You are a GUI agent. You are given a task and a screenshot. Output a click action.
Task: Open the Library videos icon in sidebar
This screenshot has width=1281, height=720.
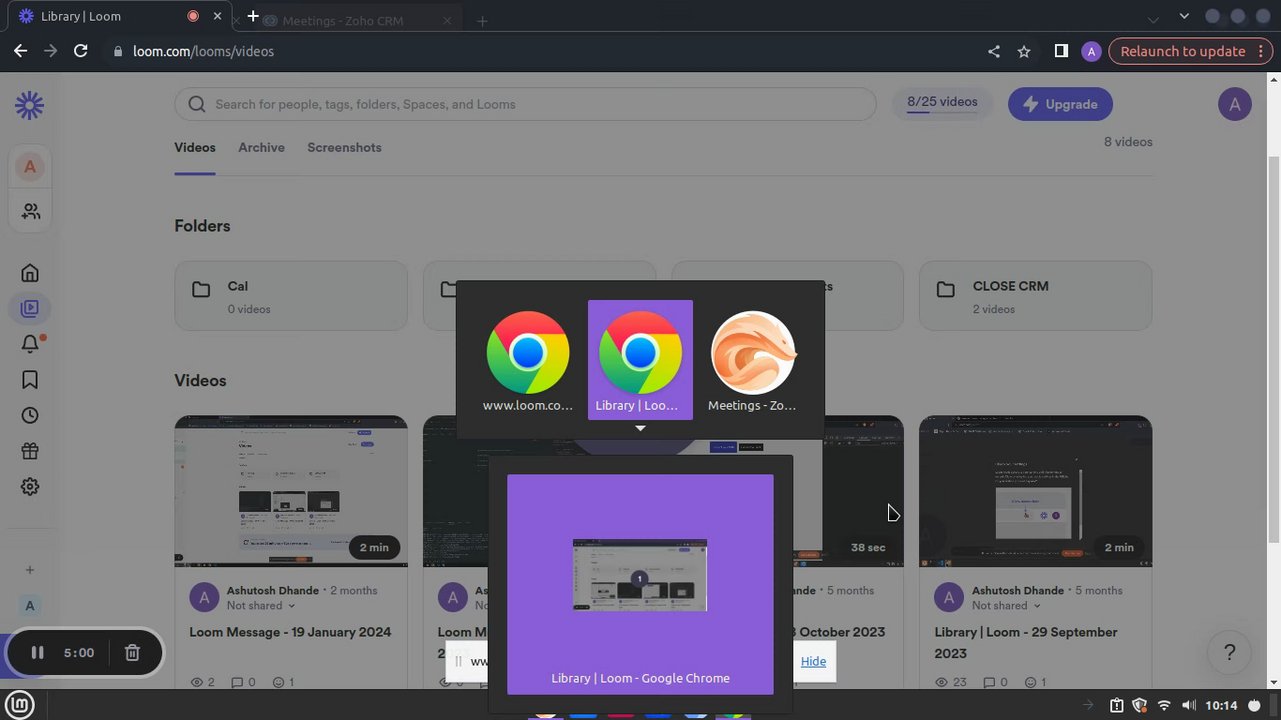[30, 309]
